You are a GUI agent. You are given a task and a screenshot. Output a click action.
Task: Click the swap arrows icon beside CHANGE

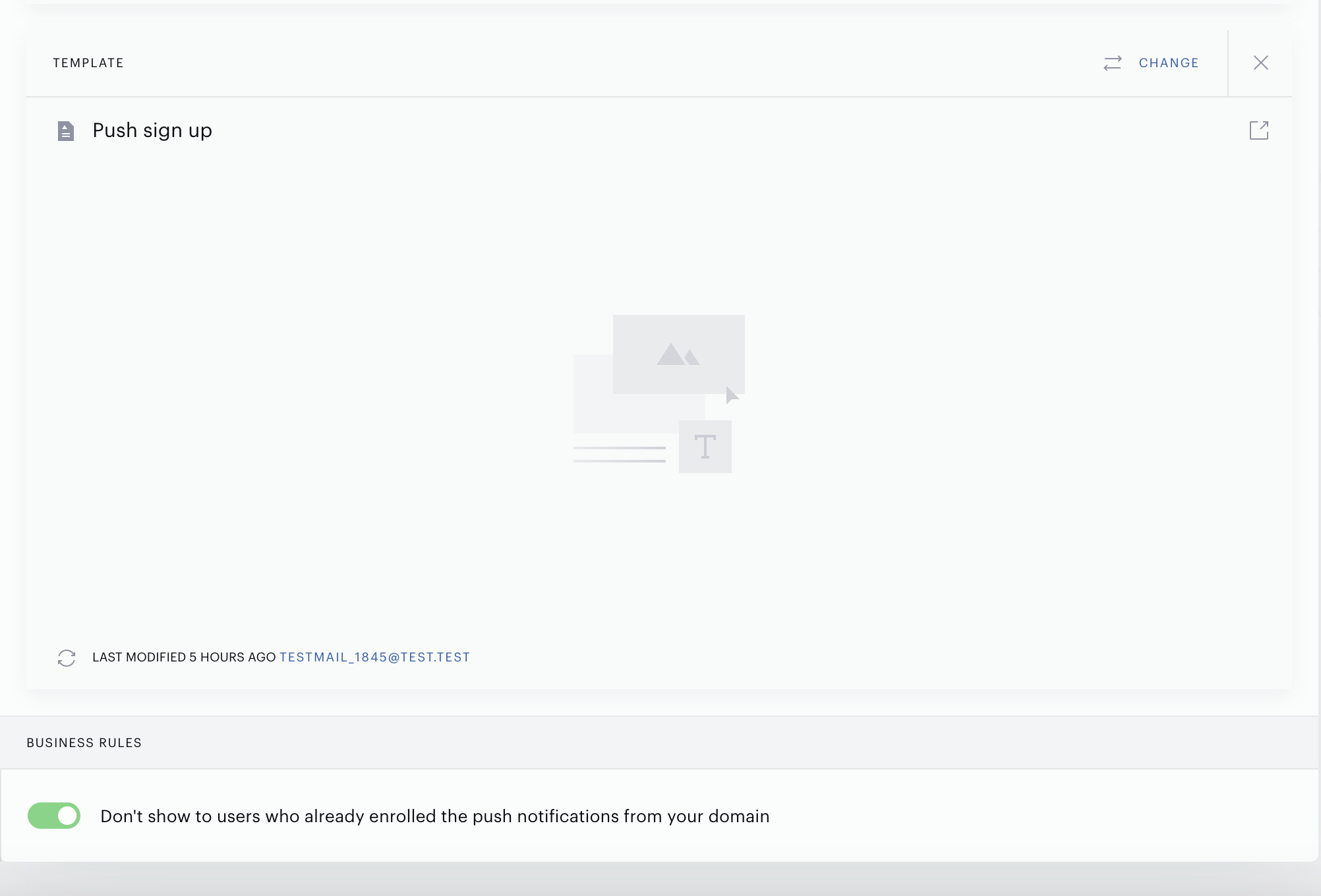[x=1113, y=63]
